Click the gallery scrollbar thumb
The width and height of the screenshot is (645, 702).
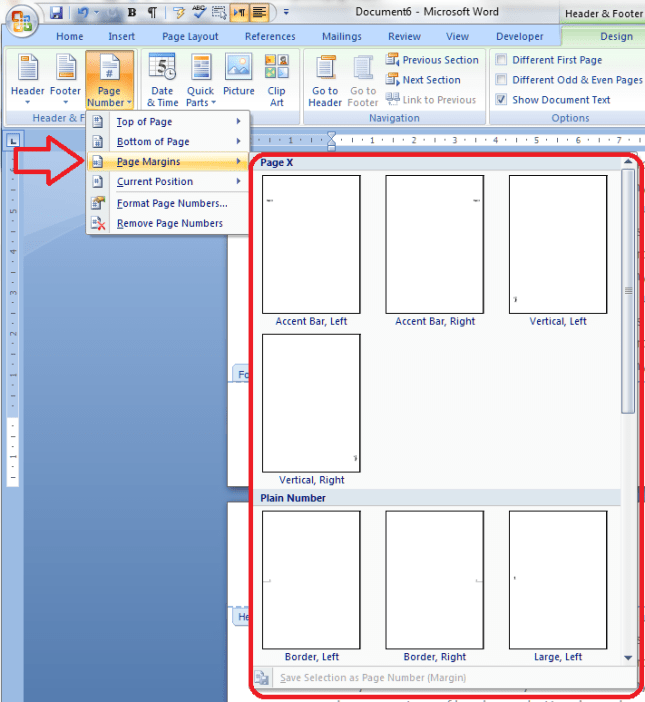tap(628, 291)
